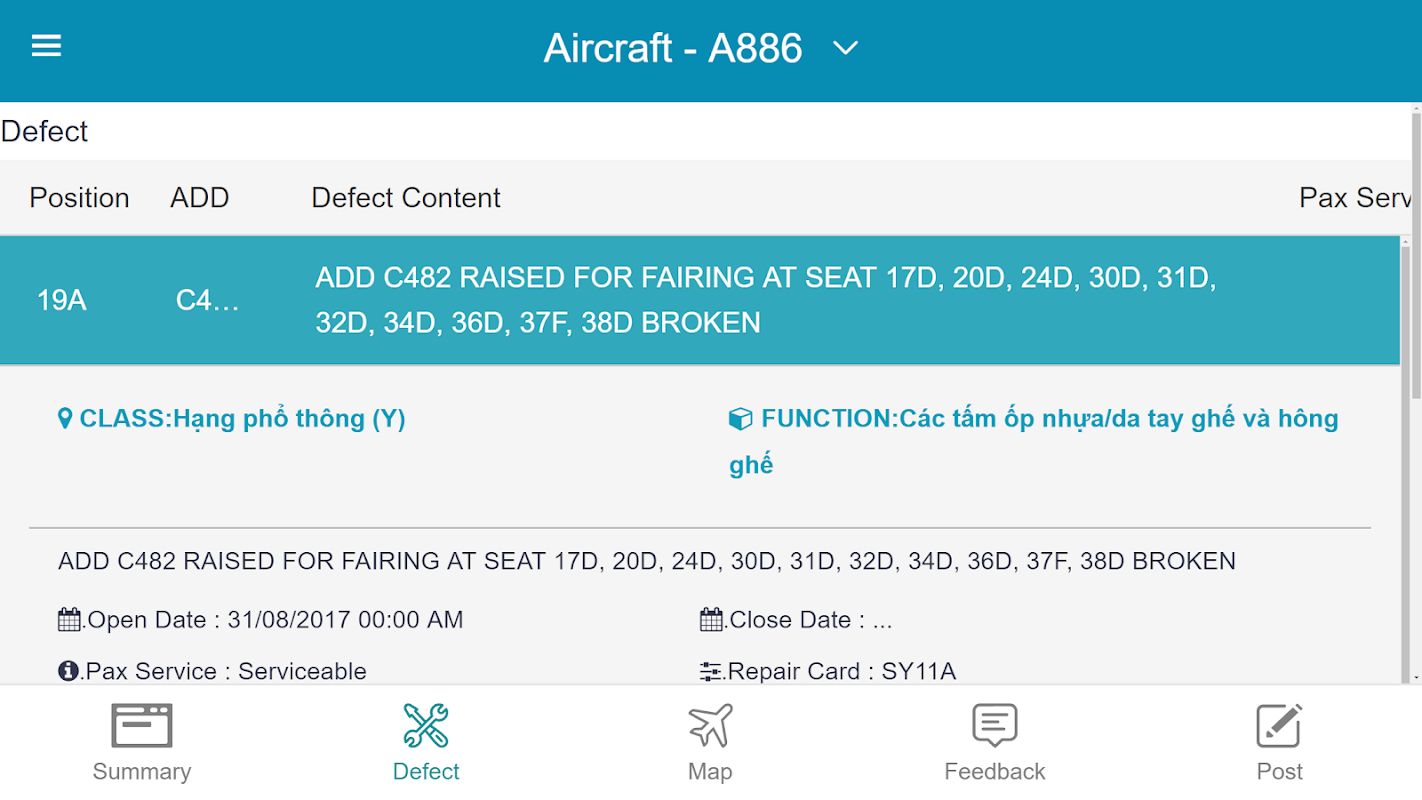Click the Repair Card sliders icon
Image resolution: width=1422 pixels, height=800 pixels.
point(711,671)
